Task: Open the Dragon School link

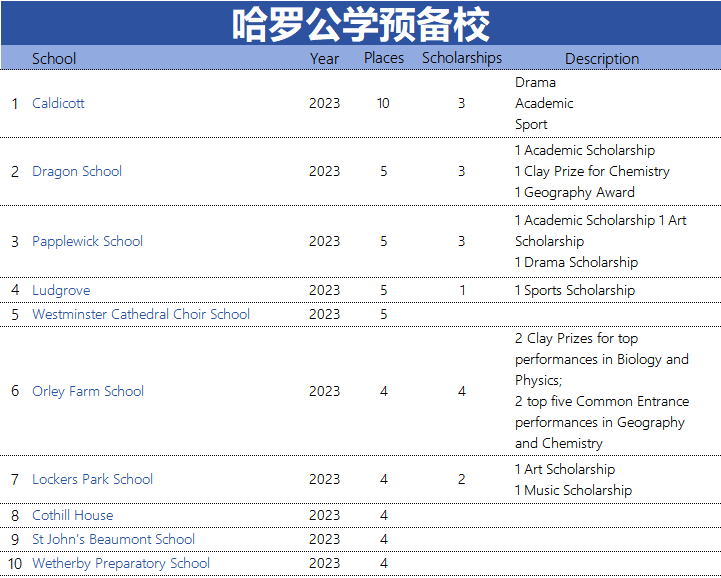Action: coord(77,172)
